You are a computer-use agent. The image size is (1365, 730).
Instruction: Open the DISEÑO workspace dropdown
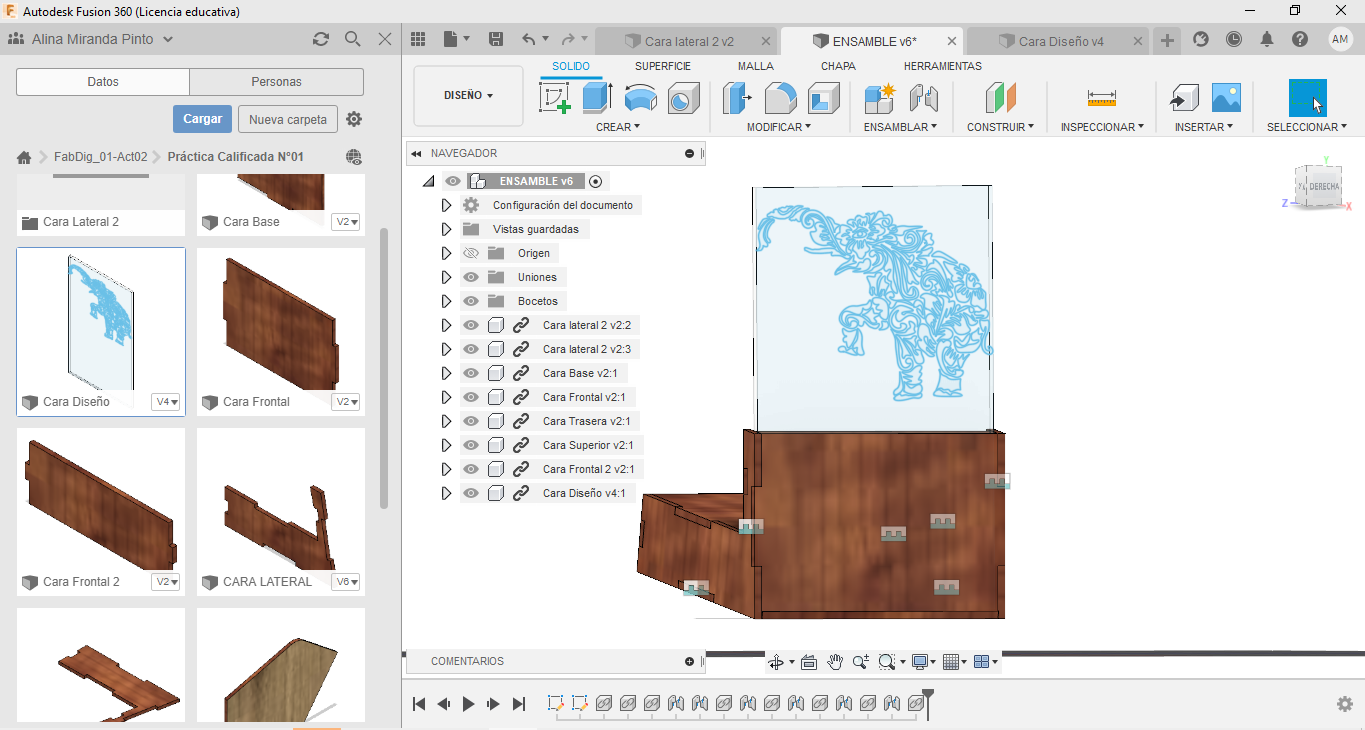pyautogui.click(x=468, y=96)
